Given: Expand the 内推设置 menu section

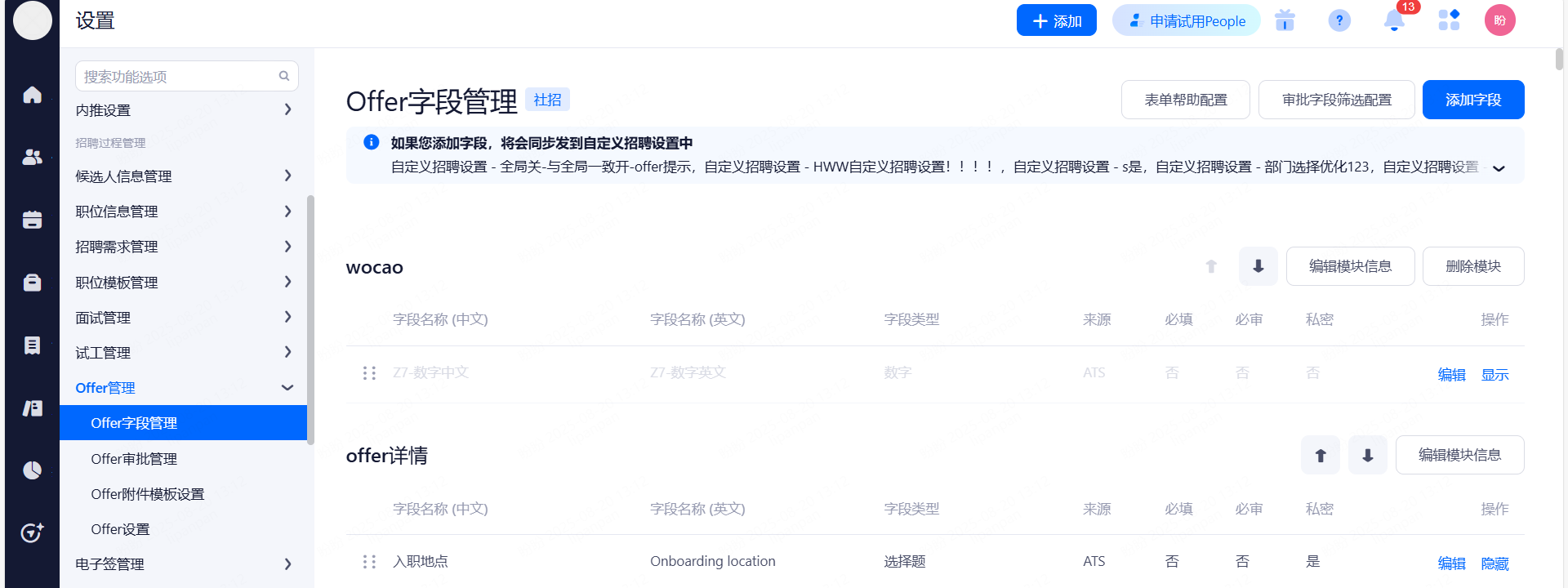Looking at the screenshot, I should coord(287,109).
